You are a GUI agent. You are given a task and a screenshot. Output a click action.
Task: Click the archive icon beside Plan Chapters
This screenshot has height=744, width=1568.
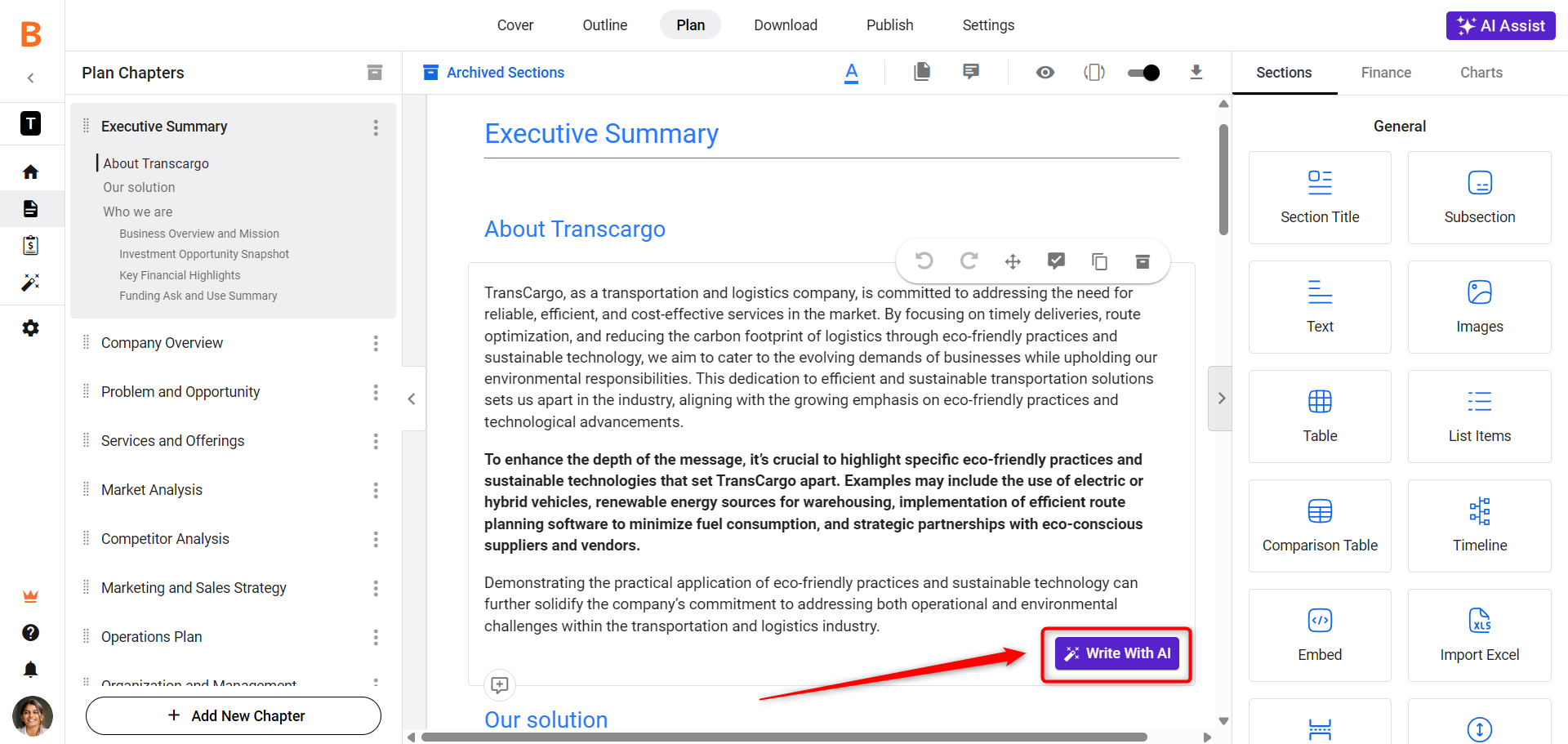tap(375, 73)
